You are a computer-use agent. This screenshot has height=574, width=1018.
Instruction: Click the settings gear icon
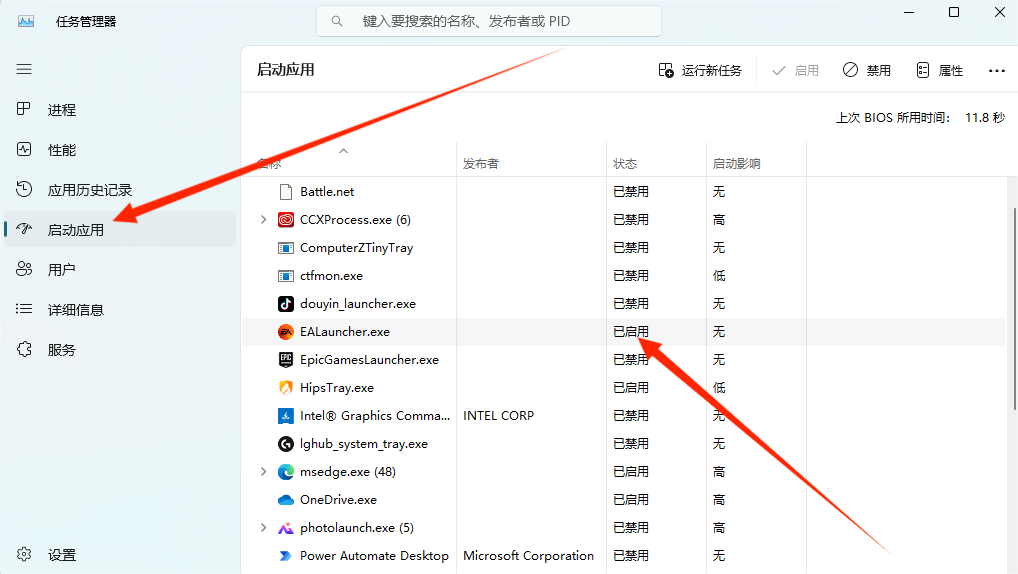coord(24,554)
